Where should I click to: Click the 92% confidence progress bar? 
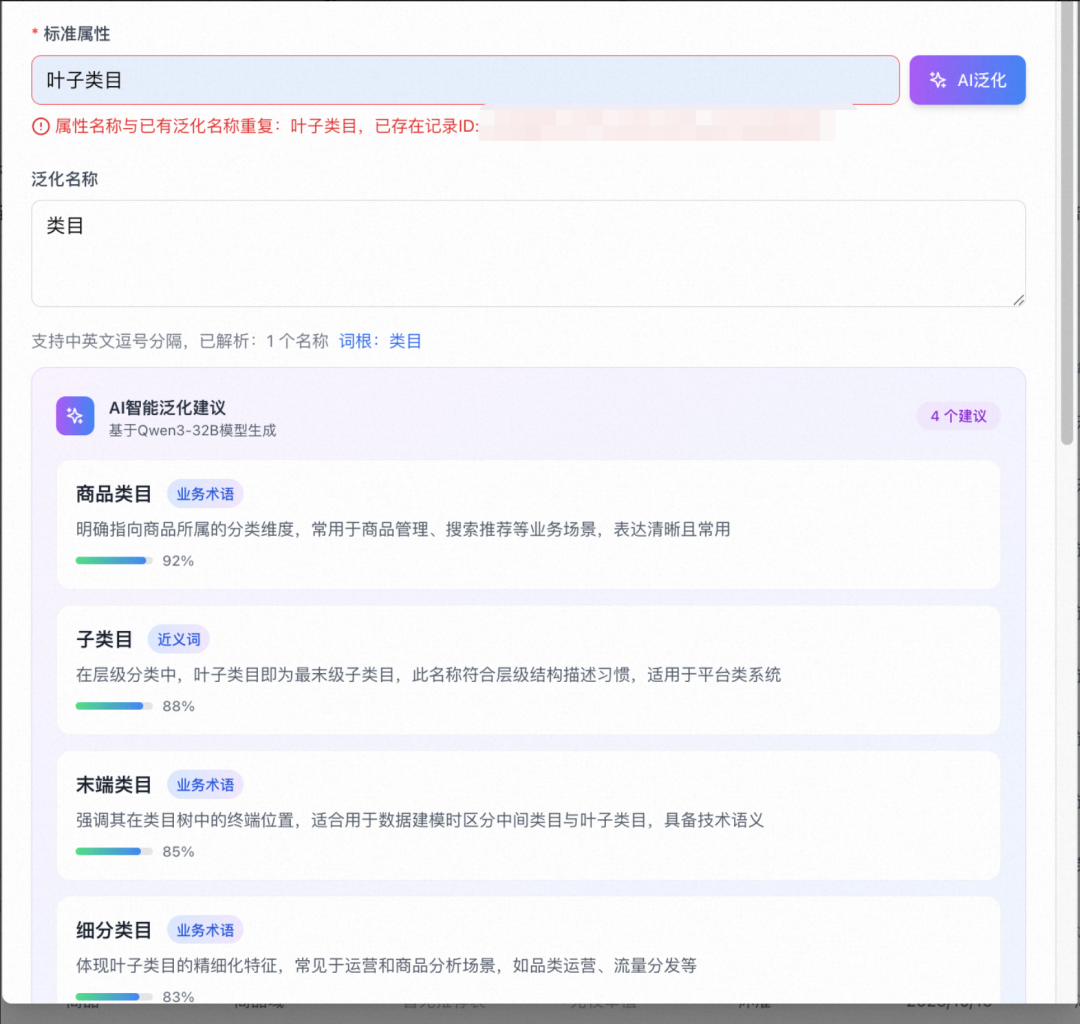tap(115, 560)
